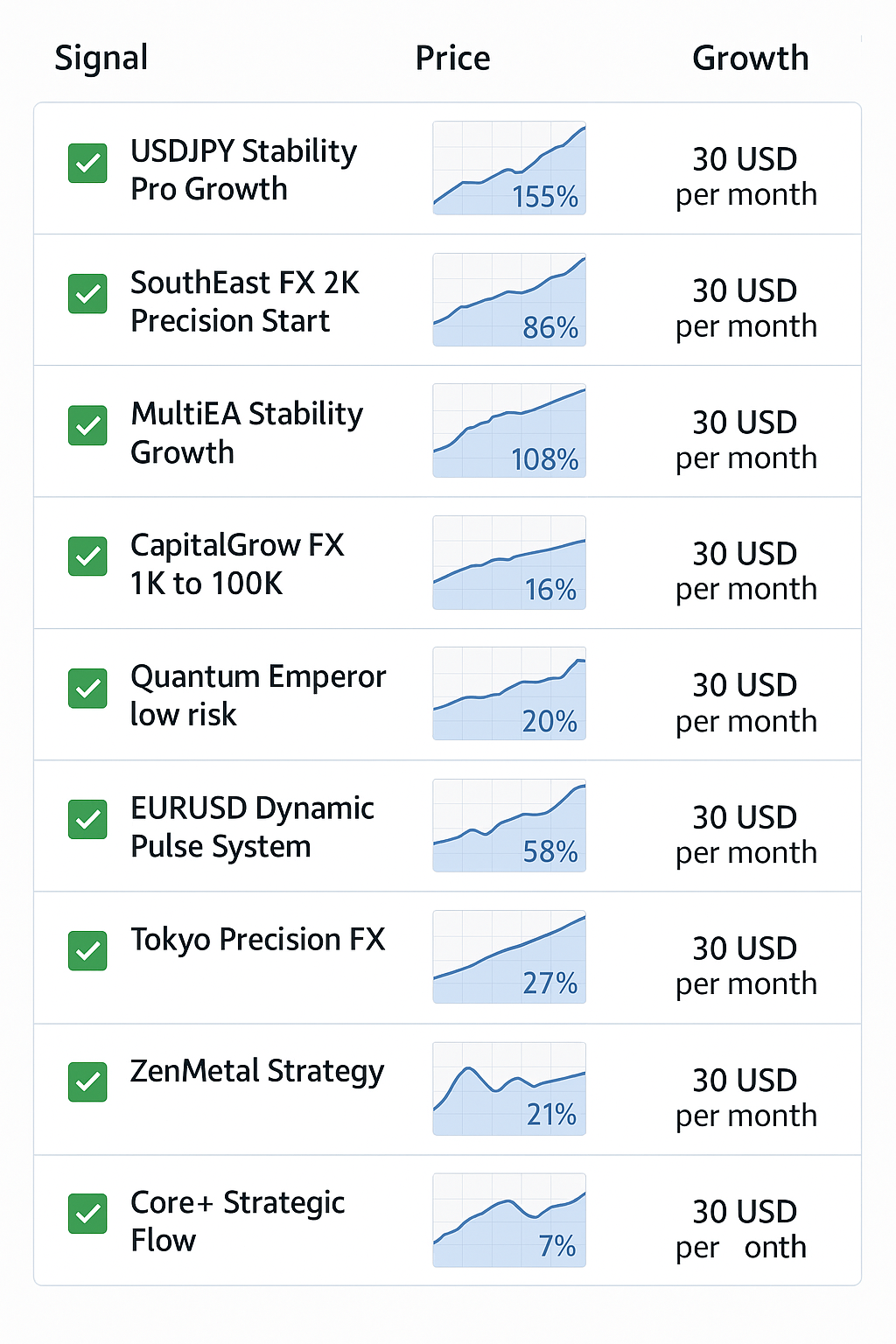Toggle the EURUSD Dynamic Pulse System checkbox
896x1344 pixels.
coord(87,820)
